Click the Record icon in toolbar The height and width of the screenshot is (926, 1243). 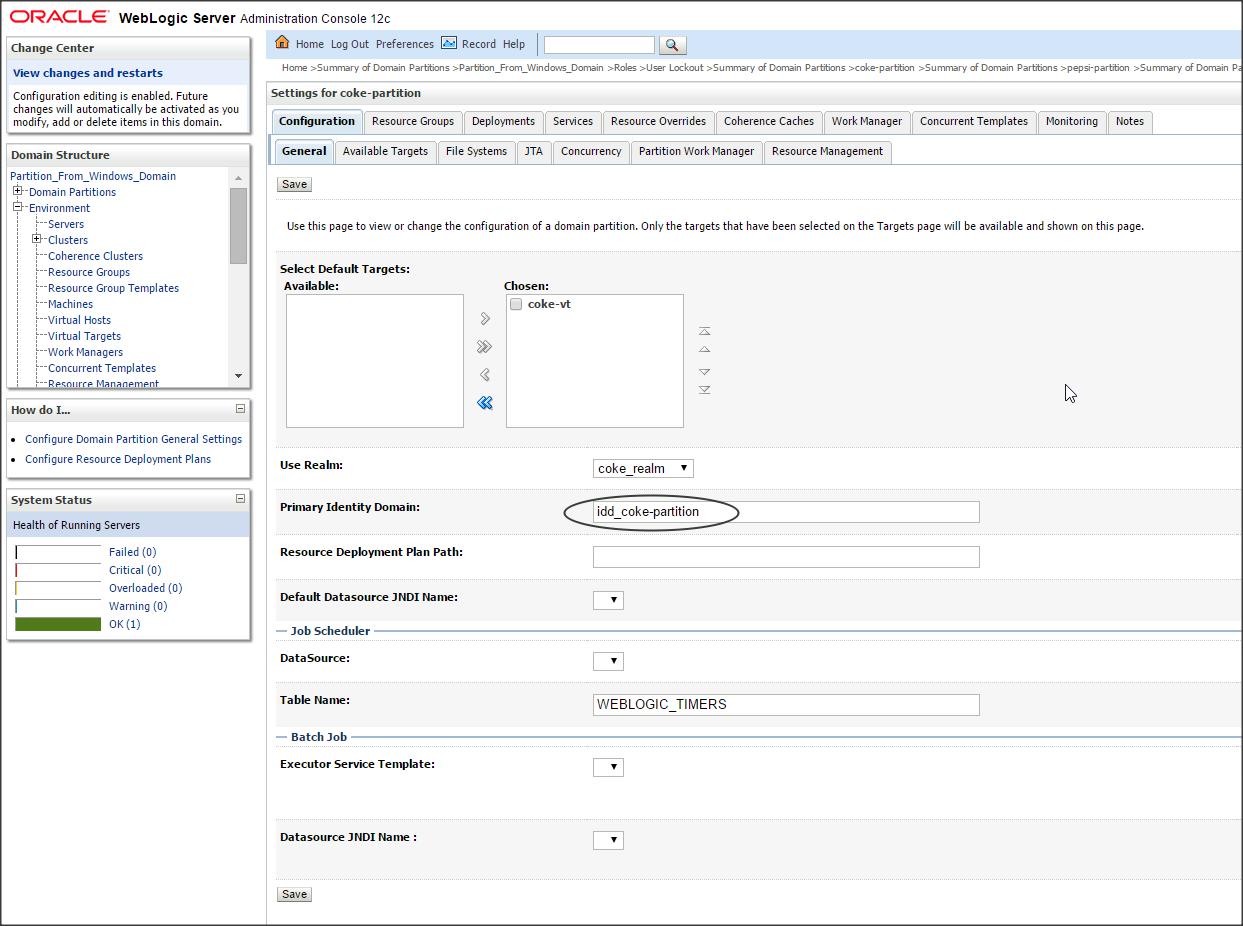pos(449,43)
